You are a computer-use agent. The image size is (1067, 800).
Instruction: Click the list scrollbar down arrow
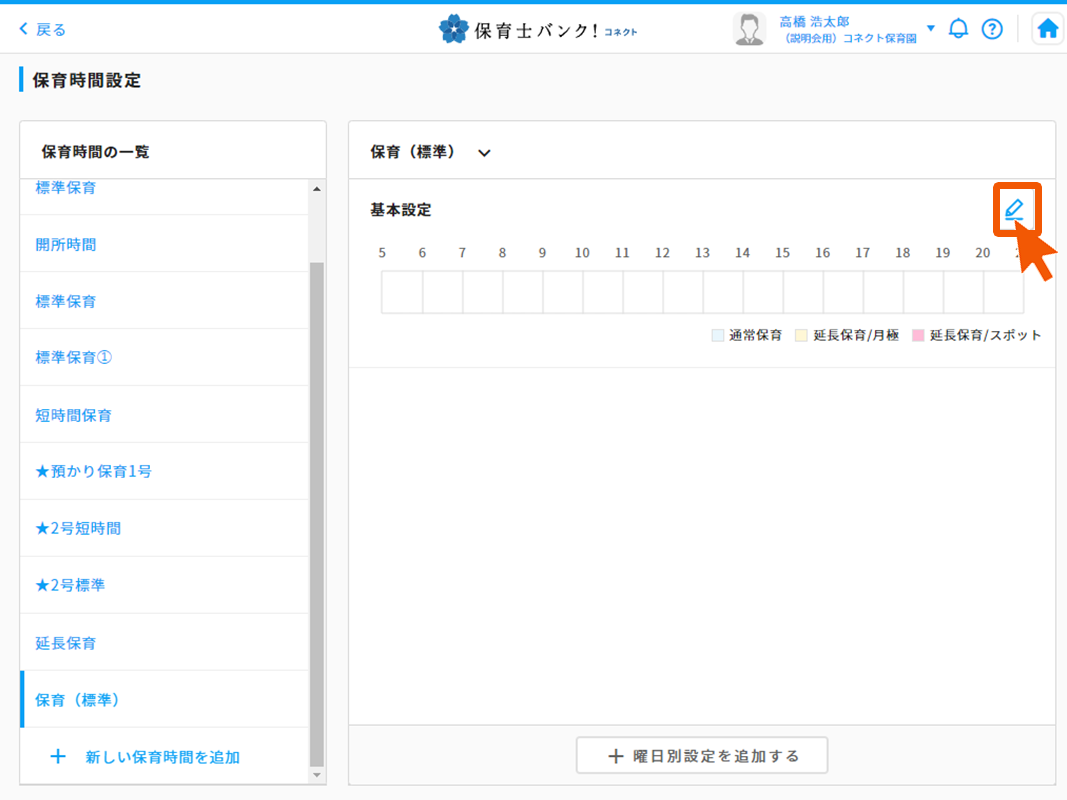(x=317, y=775)
